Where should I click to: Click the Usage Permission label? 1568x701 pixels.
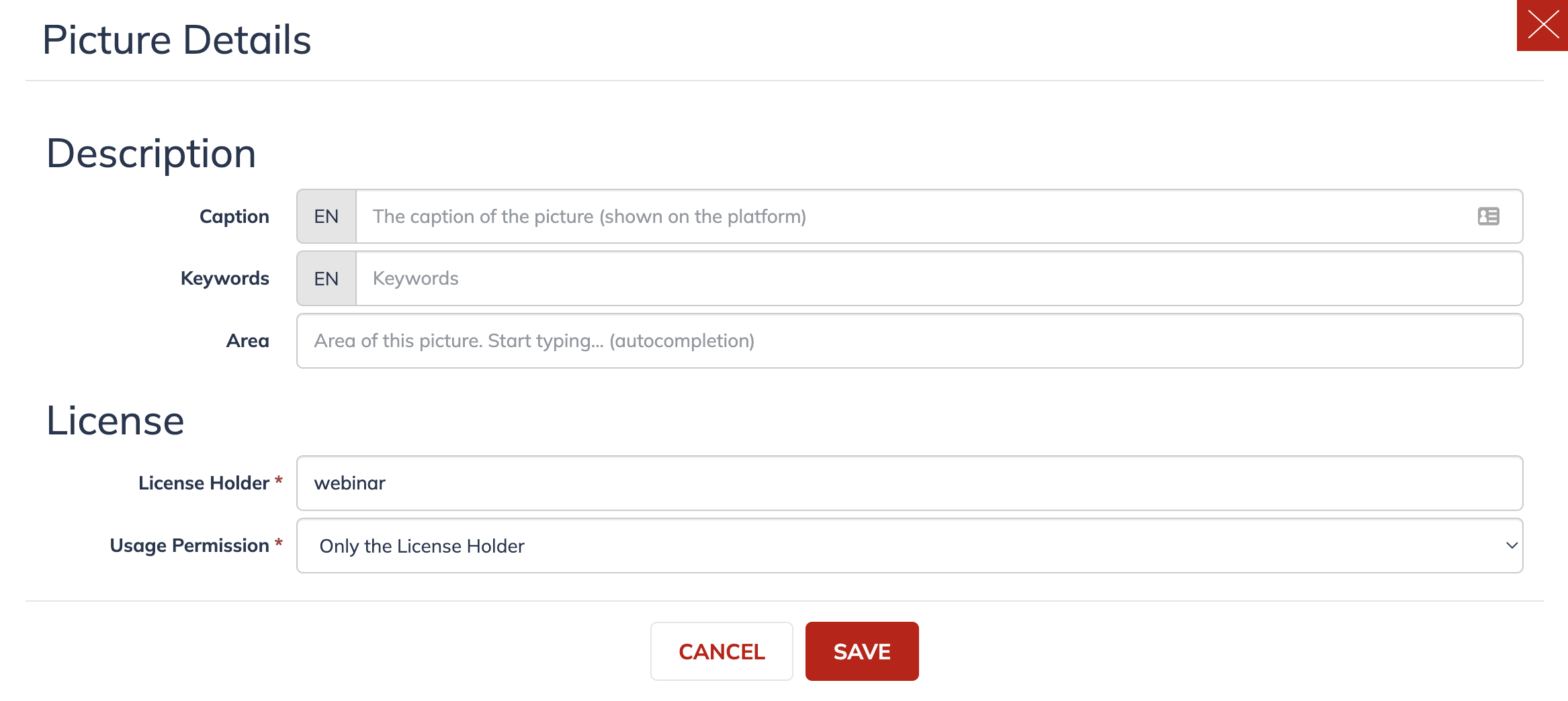[x=189, y=546]
